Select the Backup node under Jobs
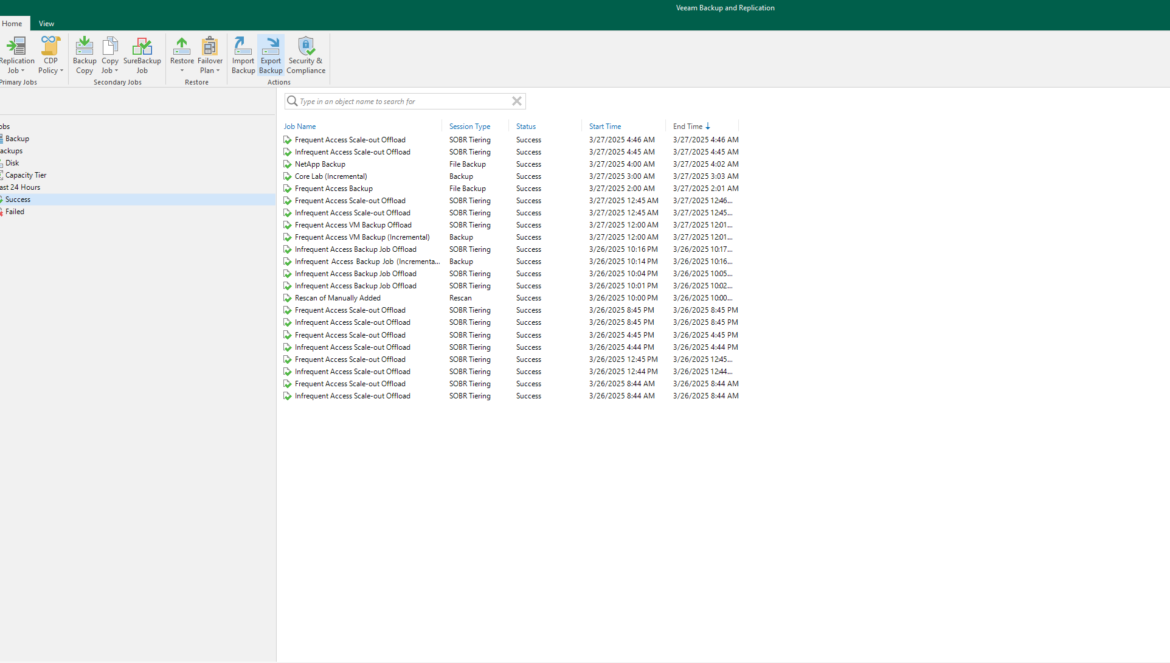The width and height of the screenshot is (1170, 663). coord(17,139)
